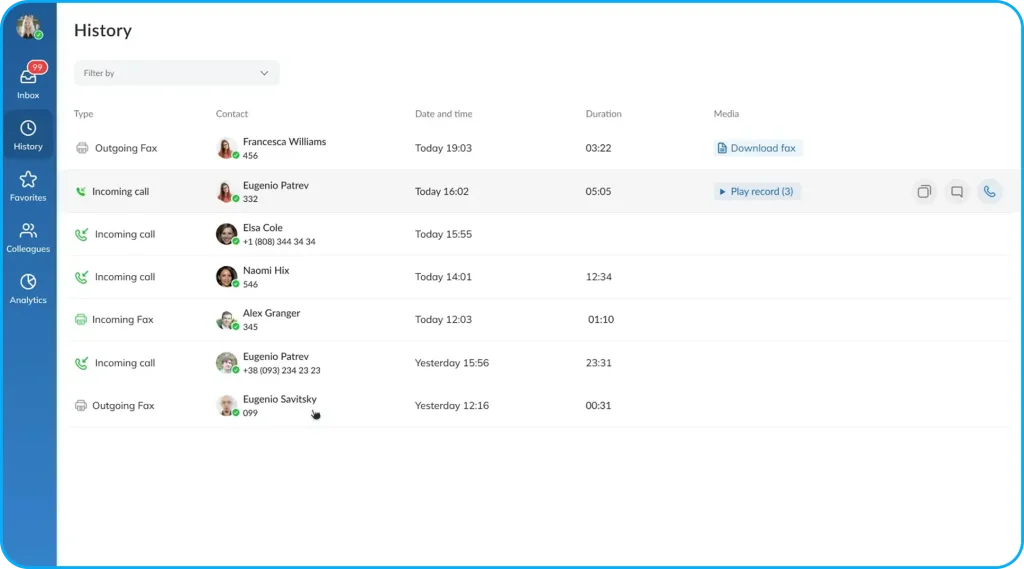
Task: Click Elsa Cole's avatar thumbnail
Action: pos(226,234)
